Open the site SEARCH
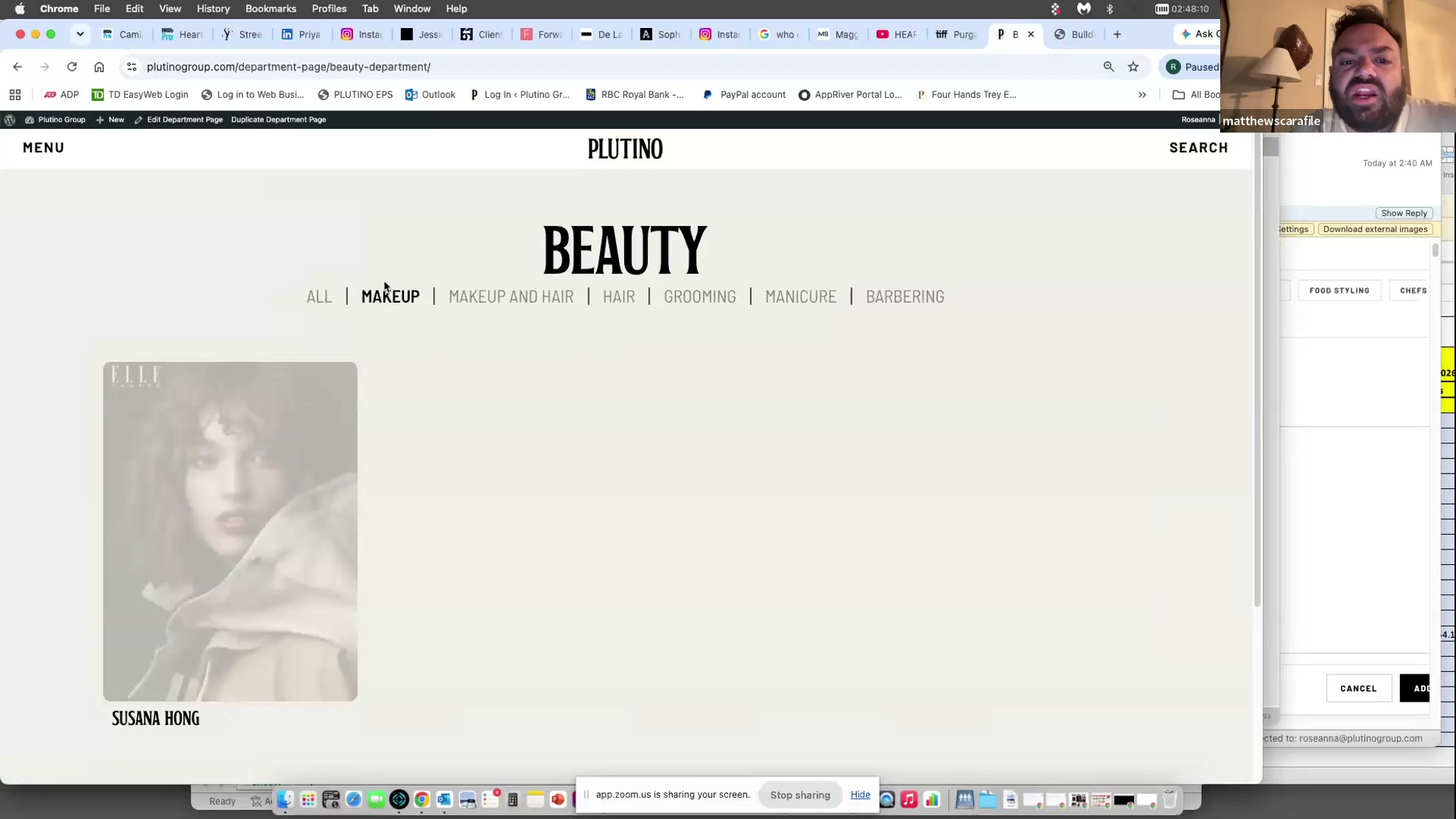This screenshot has width=1456, height=819. coord(1198,147)
